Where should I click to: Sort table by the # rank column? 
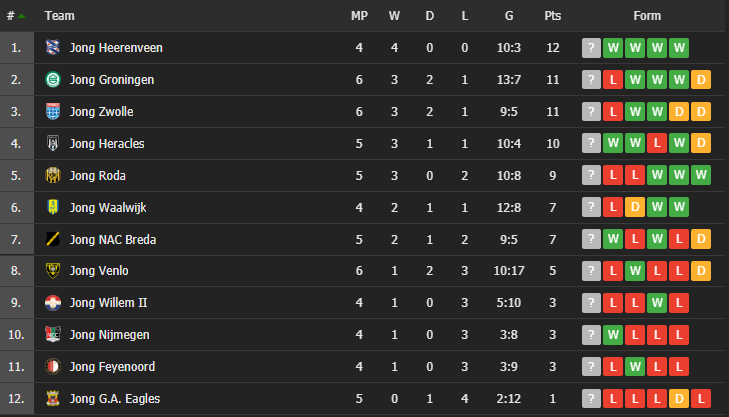(16, 16)
